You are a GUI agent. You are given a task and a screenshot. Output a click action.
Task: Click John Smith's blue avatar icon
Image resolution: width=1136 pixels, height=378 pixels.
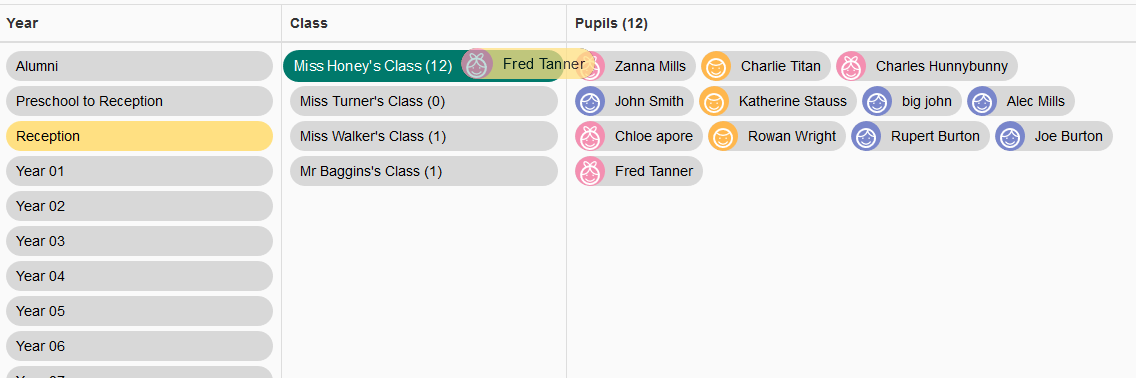pos(590,101)
